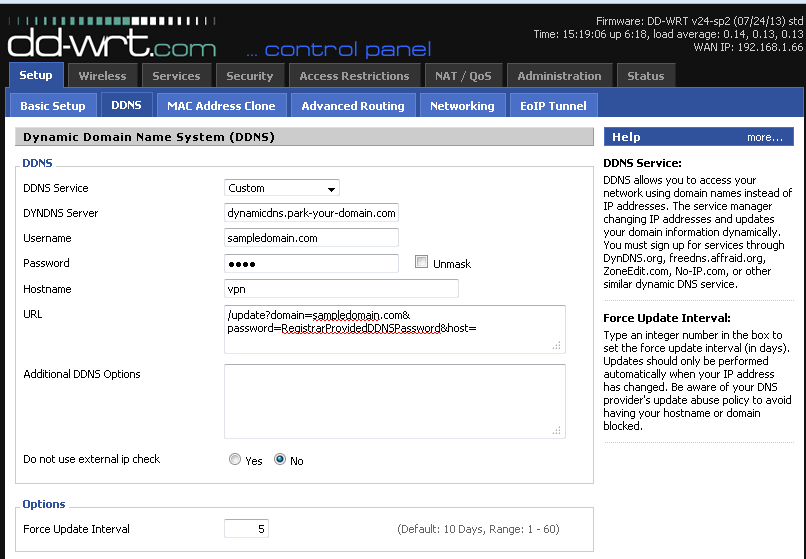Click the Options section title
Viewport: 806px width, 559px height.
point(44,504)
